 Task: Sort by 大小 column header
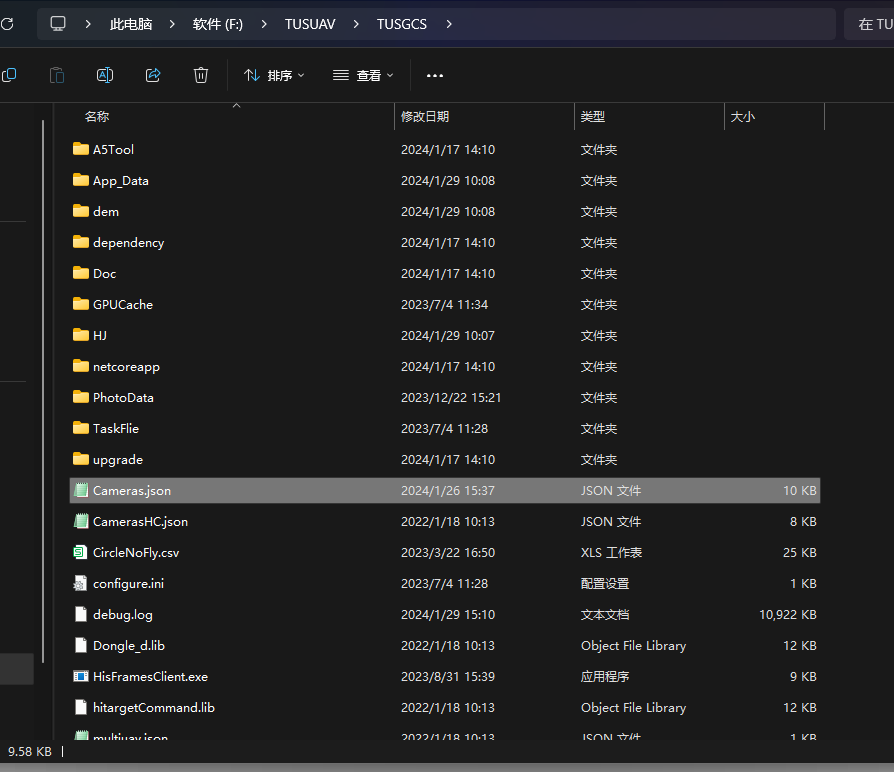point(742,116)
